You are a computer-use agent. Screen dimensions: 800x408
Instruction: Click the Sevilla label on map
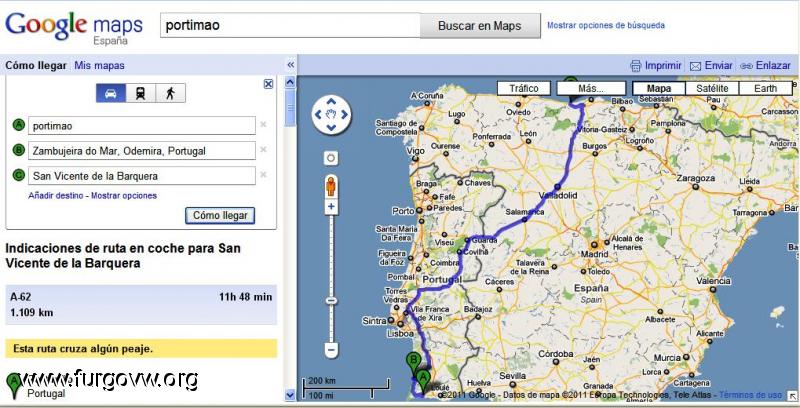513,375
